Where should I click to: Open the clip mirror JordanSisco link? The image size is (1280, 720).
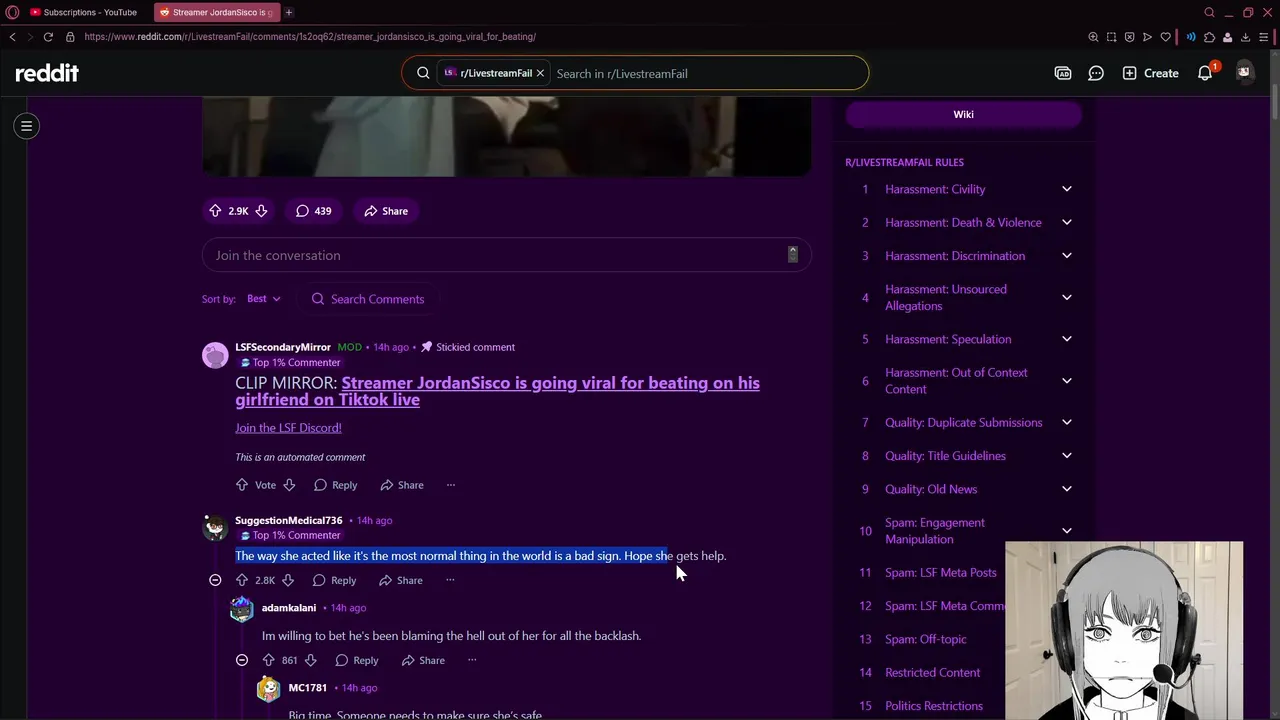coord(497,391)
